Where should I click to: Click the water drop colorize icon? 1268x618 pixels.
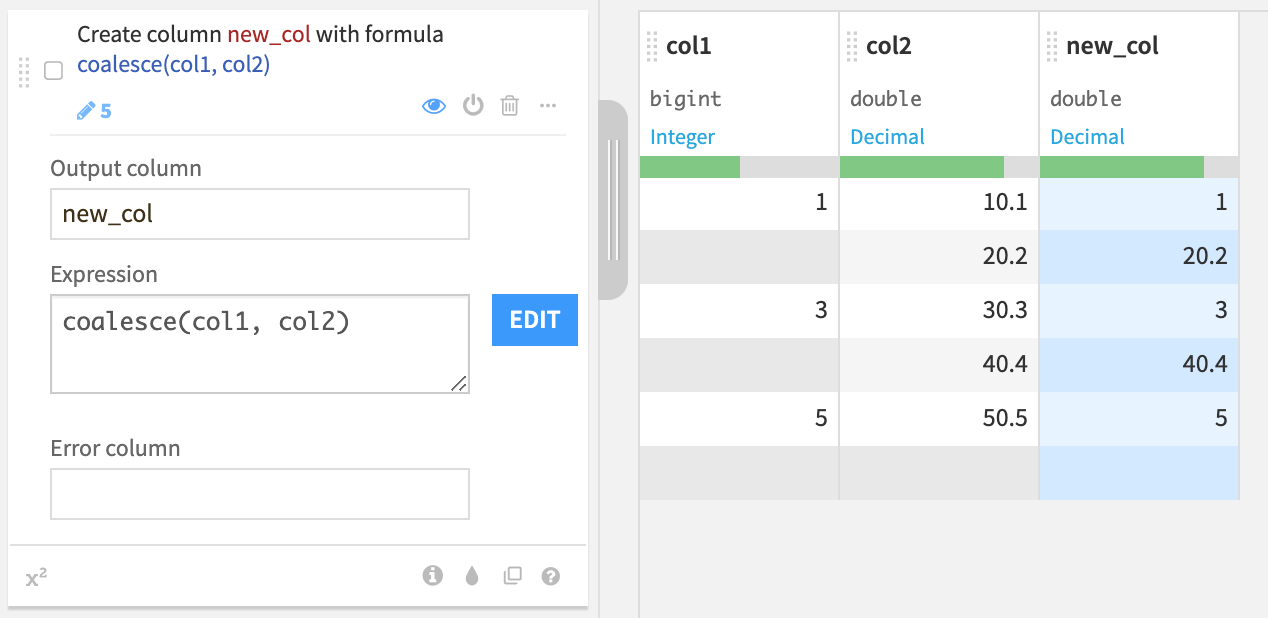coord(472,575)
